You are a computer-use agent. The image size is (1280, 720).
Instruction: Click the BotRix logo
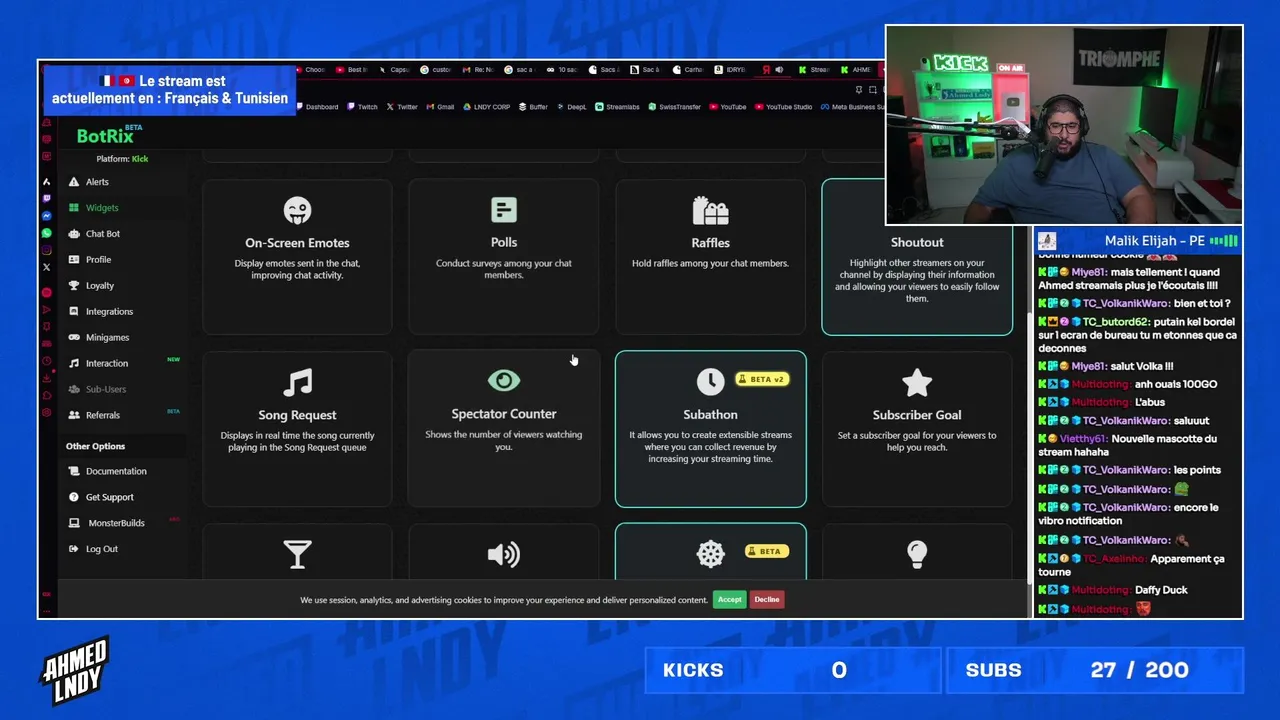(108, 135)
